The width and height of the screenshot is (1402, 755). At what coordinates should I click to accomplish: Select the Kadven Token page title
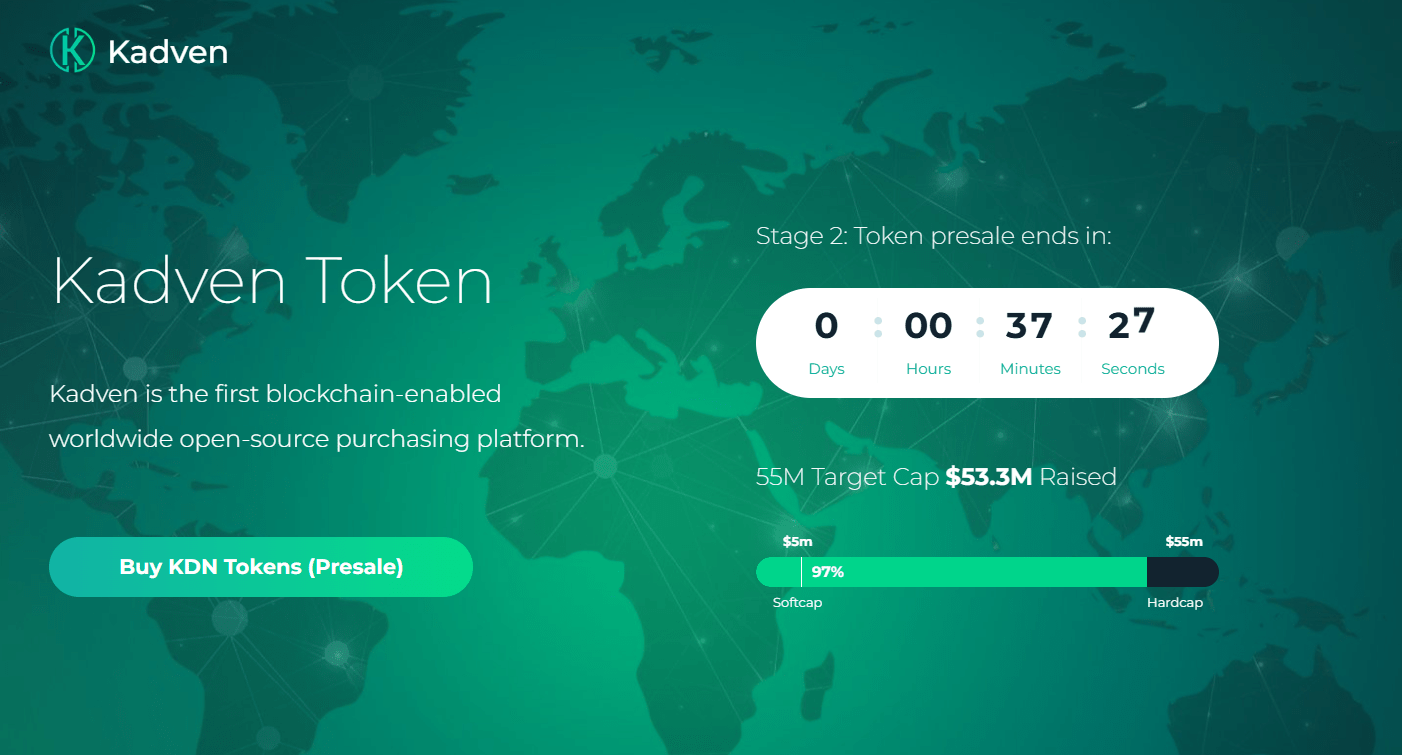click(271, 282)
